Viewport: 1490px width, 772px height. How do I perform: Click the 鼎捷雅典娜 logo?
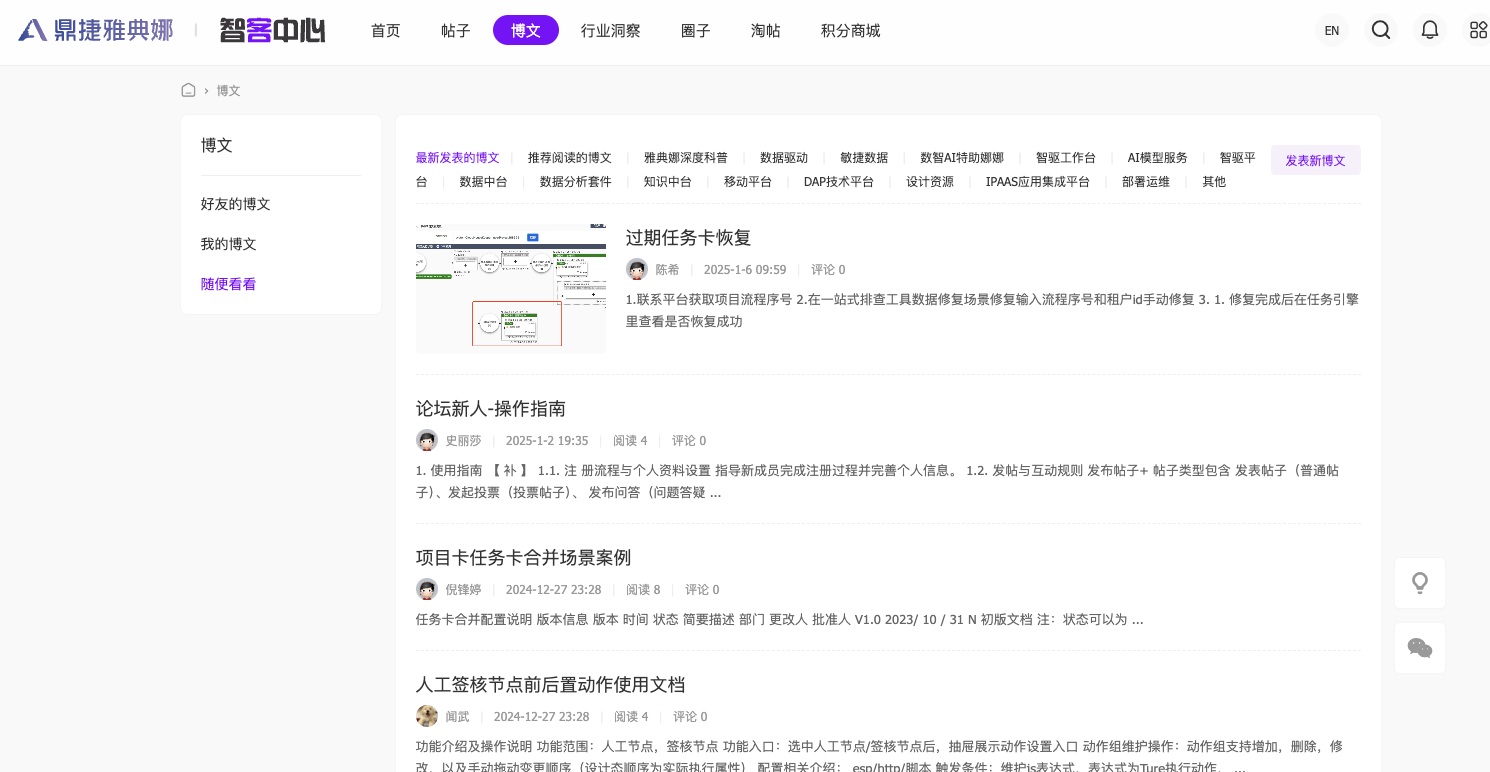point(96,31)
